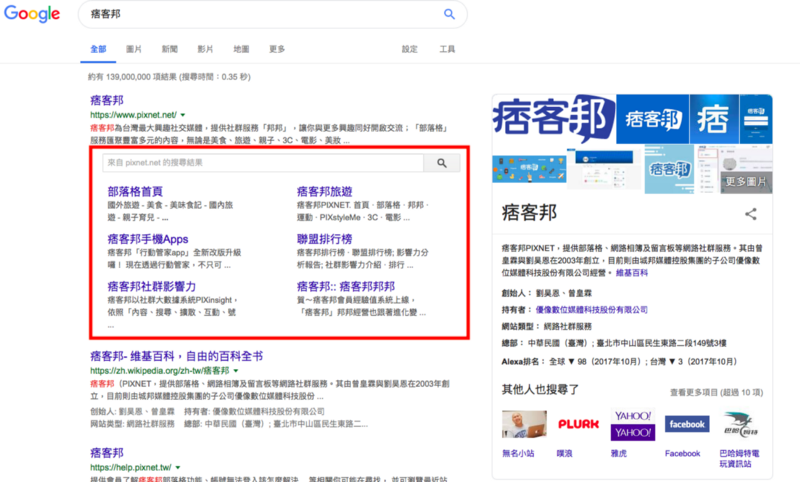The image size is (800, 482).
Task: Click the 無名小站 text link
Action: (518, 453)
